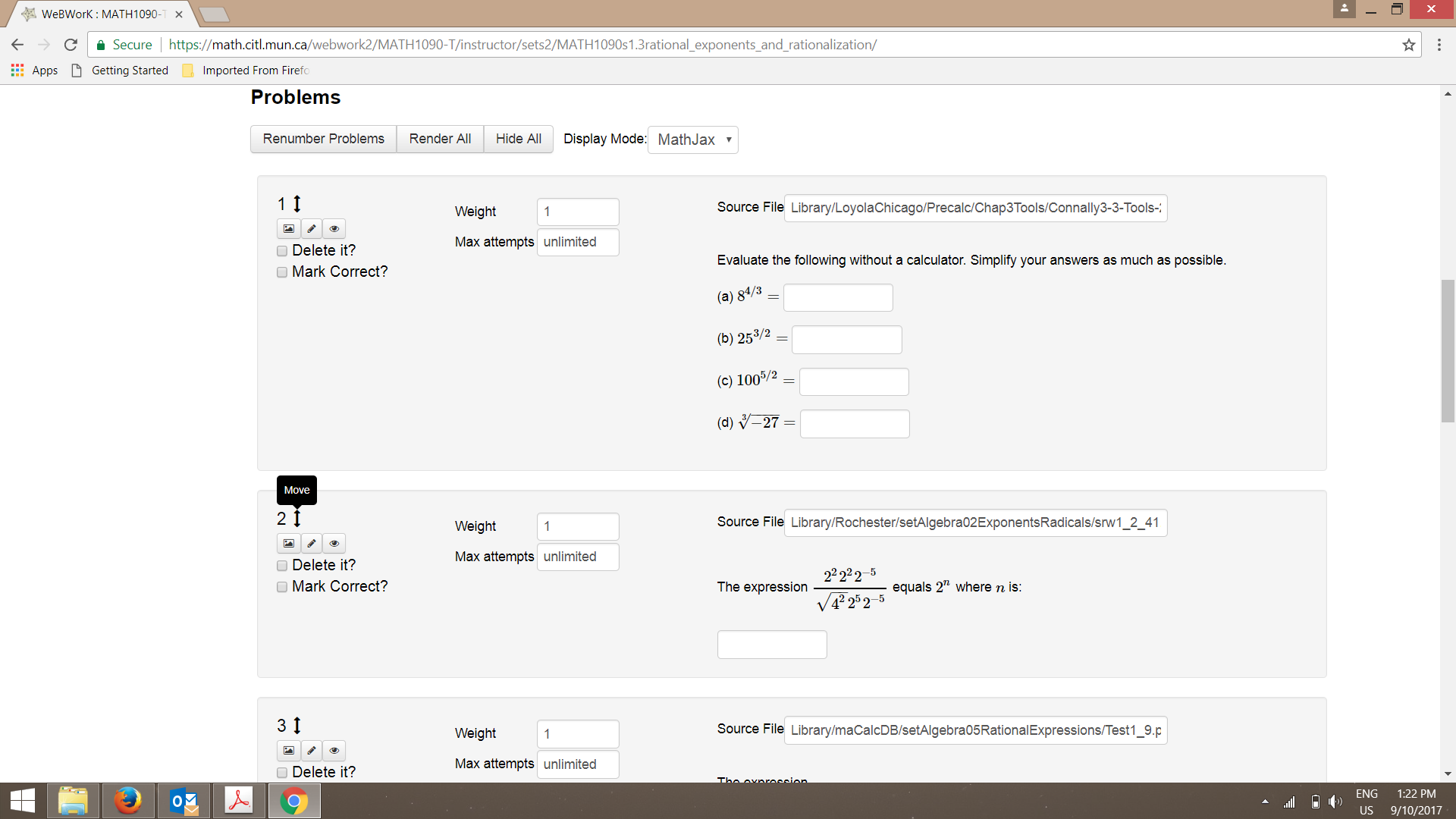
Task: Click the move handle for problem 2
Action: (297, 518)
